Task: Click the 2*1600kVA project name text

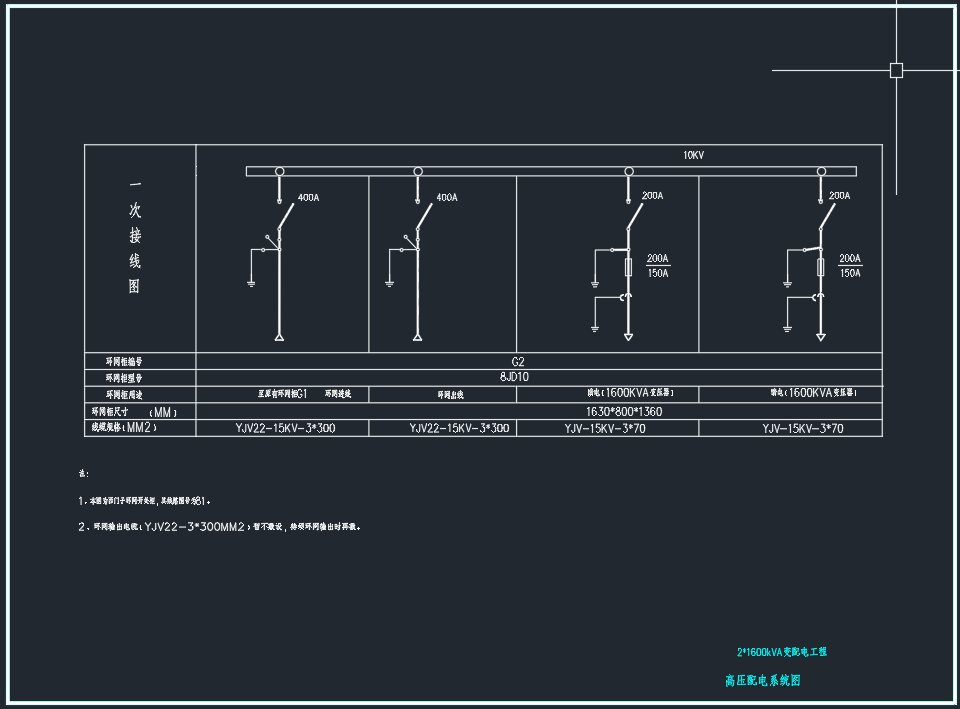Action: 781,652
